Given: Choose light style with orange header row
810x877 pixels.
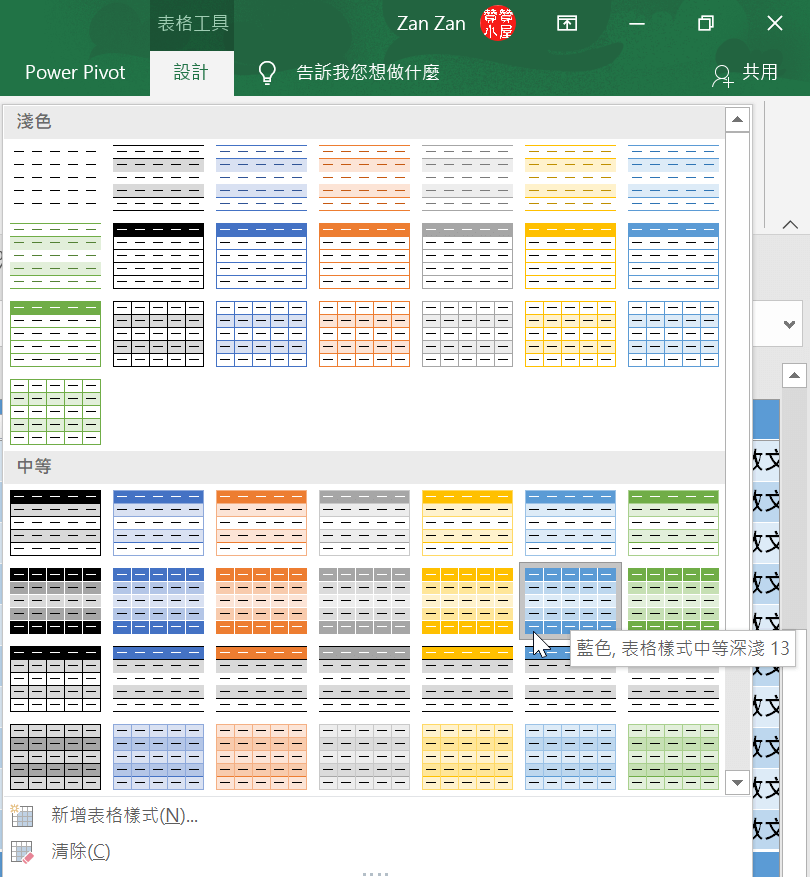Looking at the screenshot, I should (x=364, y=256).
